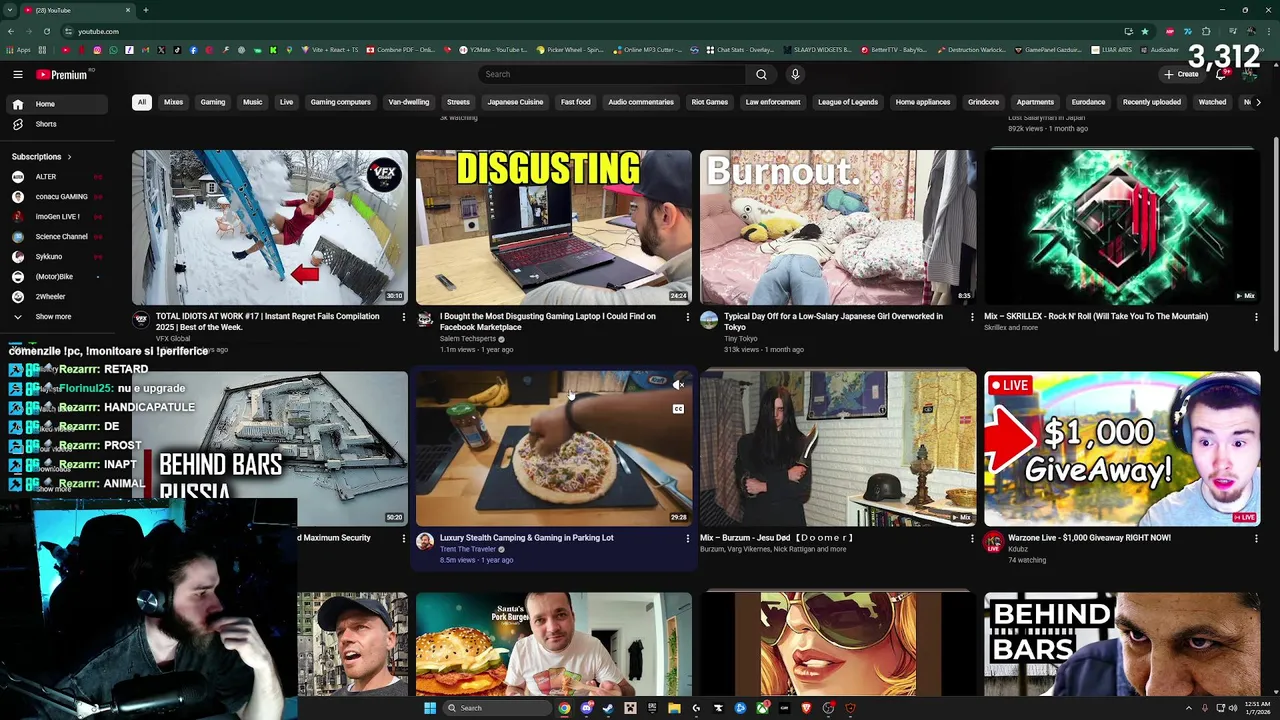Select the All filter chip
Image resolution: width=1280 pixels, height=720 pixels.
142,102
